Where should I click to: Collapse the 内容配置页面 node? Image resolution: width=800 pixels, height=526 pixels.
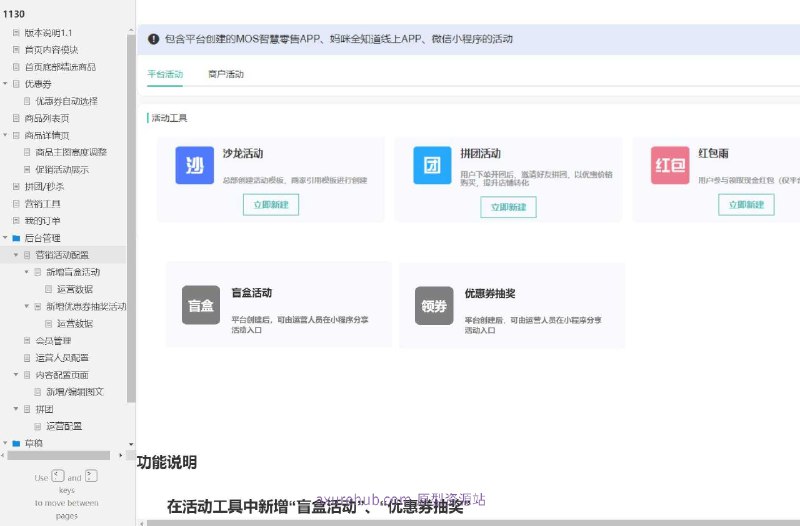point(16,374)
